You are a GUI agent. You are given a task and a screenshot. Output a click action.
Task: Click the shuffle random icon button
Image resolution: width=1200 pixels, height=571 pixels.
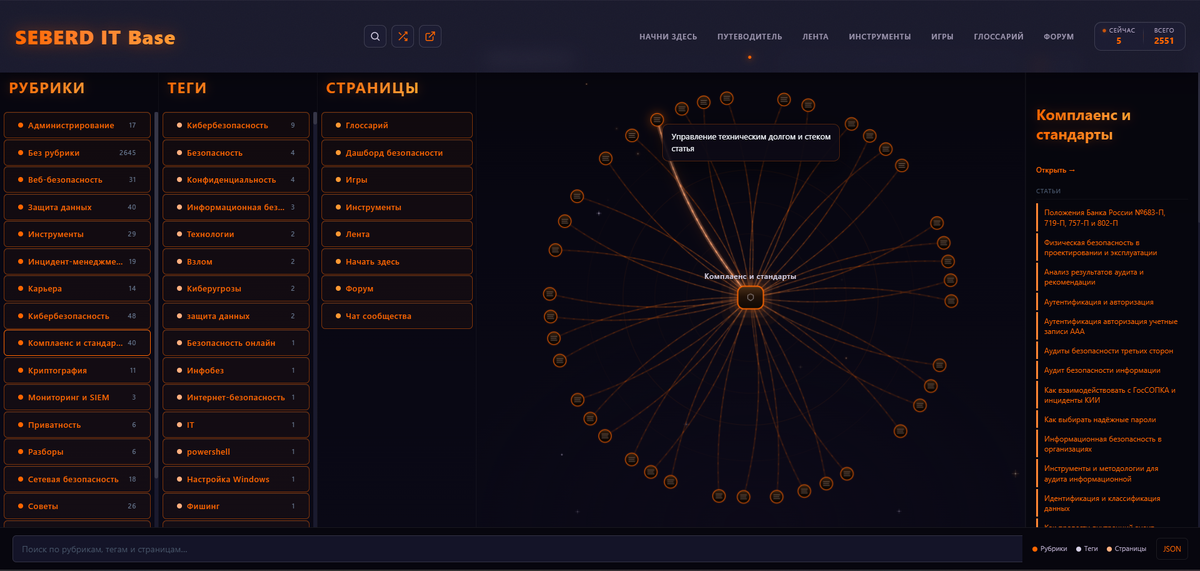click(x=403, y=37)
